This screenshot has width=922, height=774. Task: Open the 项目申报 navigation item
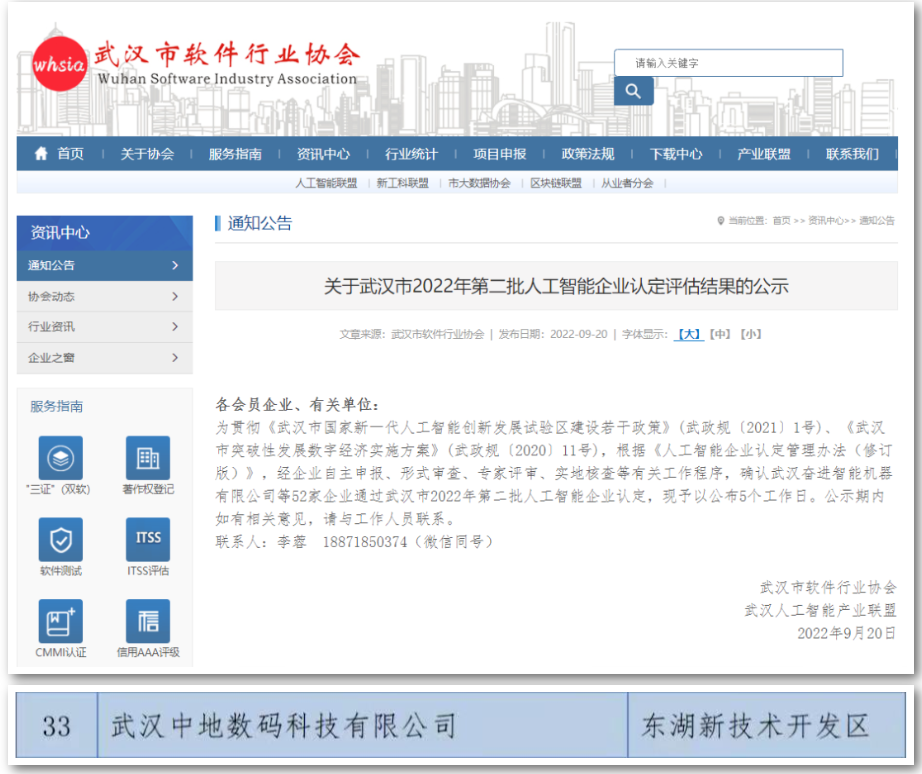coord(500,154)
